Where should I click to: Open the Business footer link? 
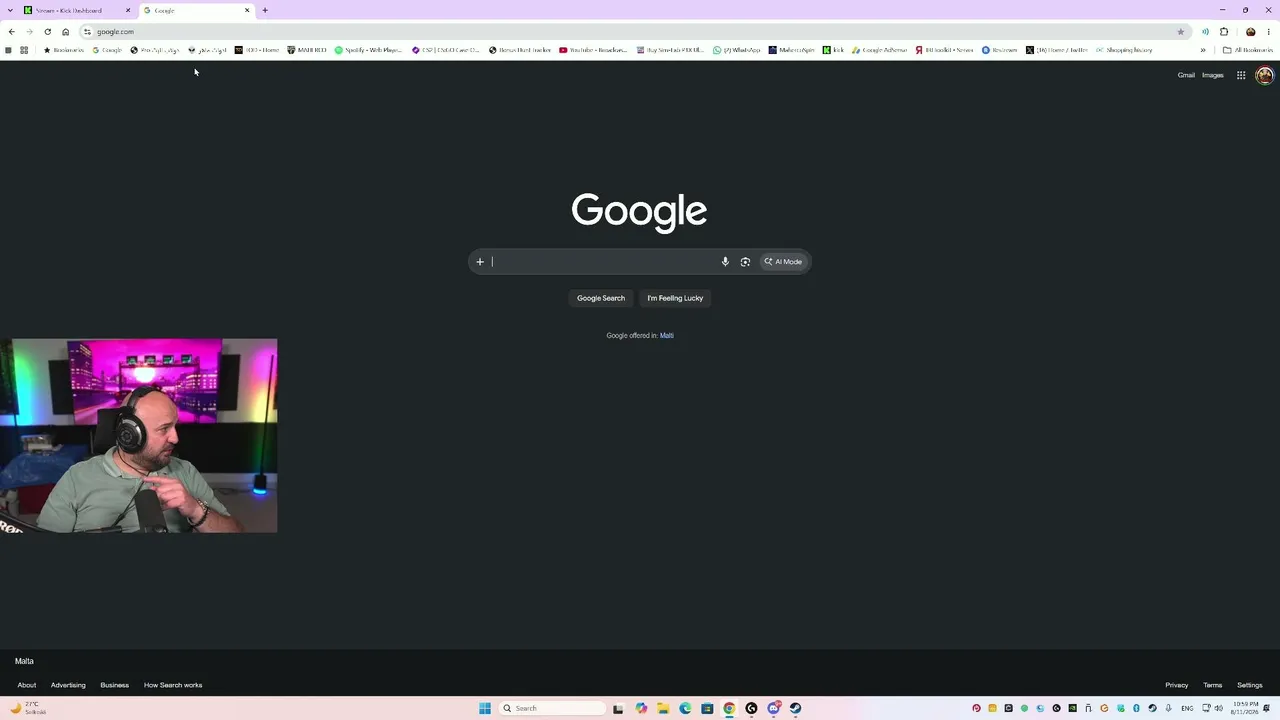click(114, 685)
